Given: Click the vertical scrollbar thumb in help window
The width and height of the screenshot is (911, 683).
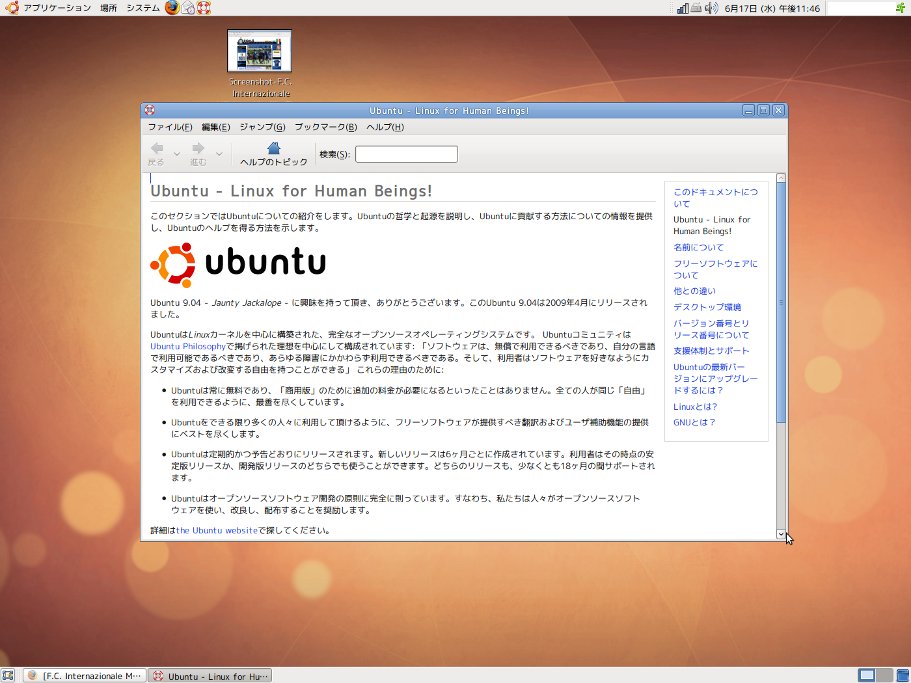Looking at the screenshot, I should pyautogui.click(x=781, y=303).
